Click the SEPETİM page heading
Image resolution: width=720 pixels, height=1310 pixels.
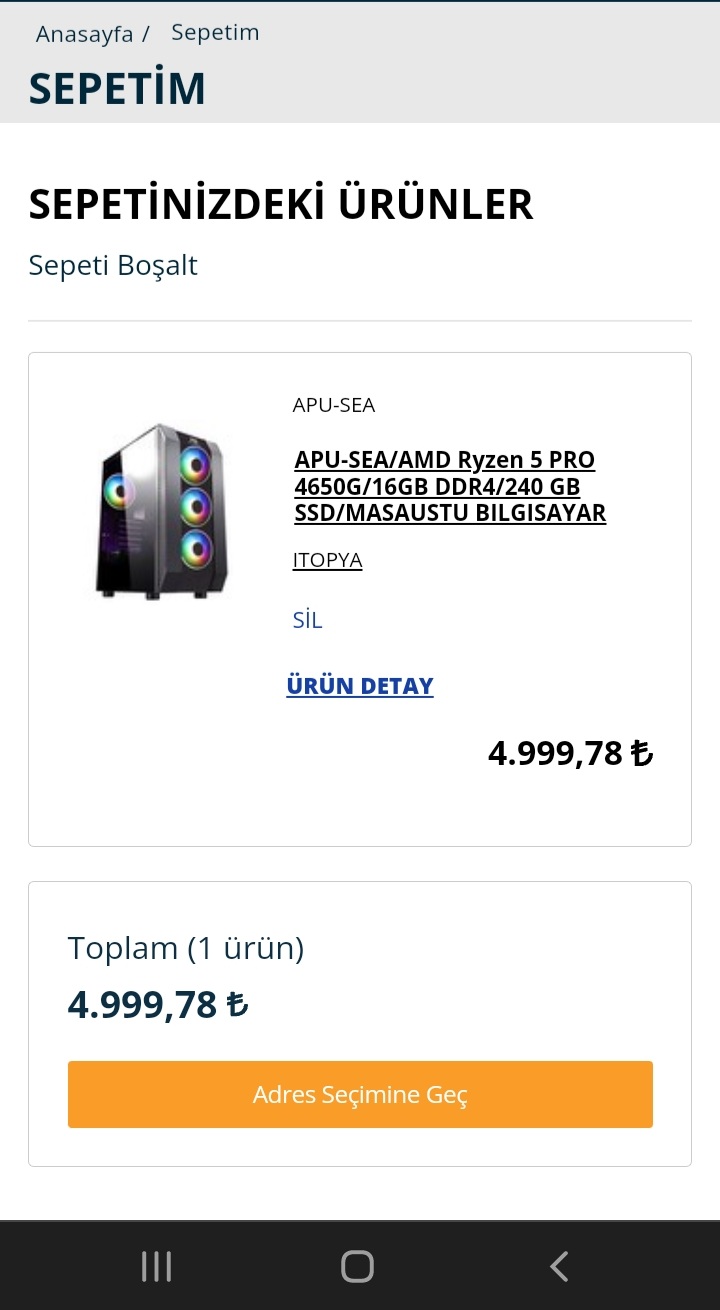pos(117,88)
